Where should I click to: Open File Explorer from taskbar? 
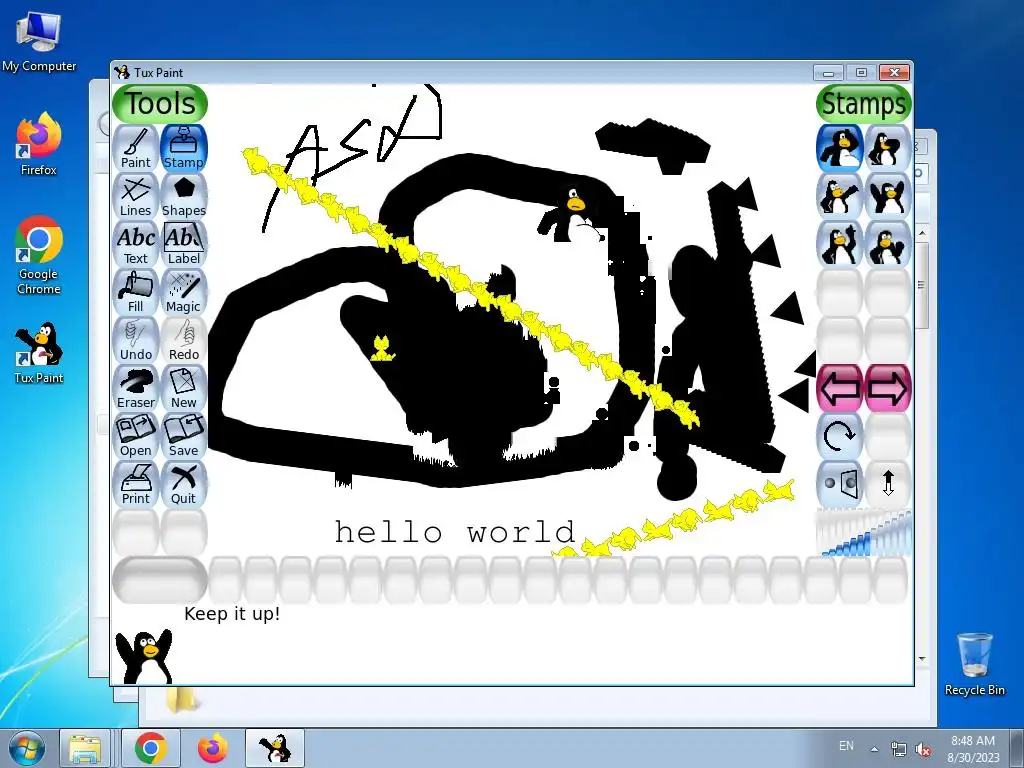pyautogui.click(x=86, y=748)
